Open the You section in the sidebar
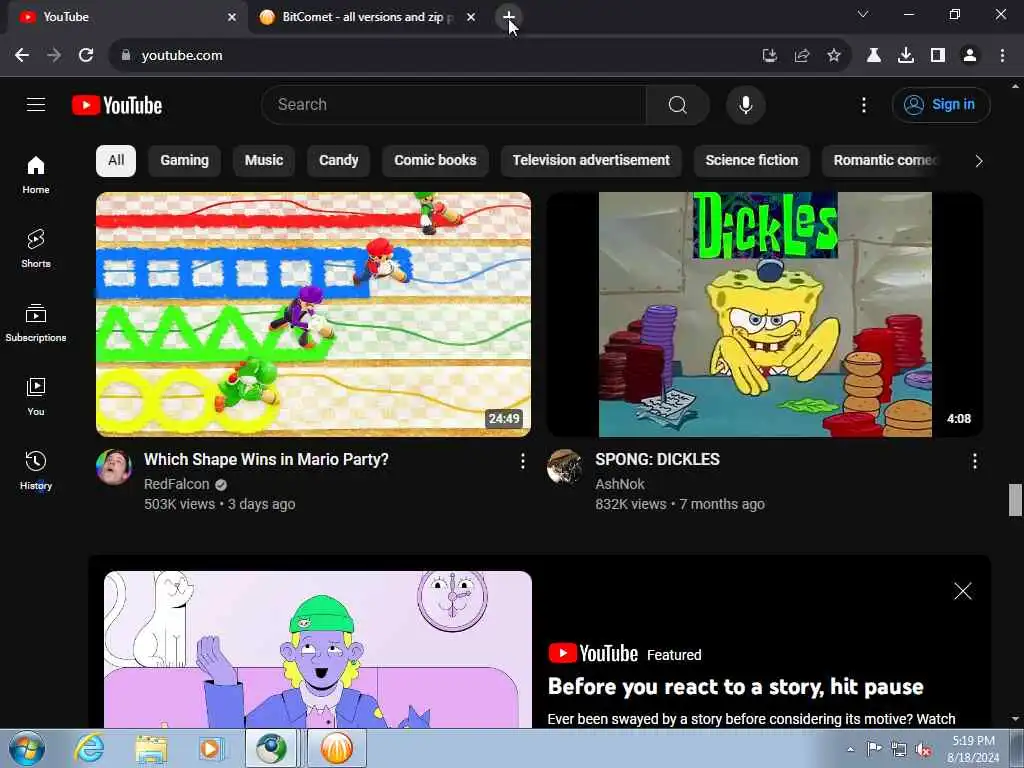This screenshot has height=768, width=1024. coord(36,396)
